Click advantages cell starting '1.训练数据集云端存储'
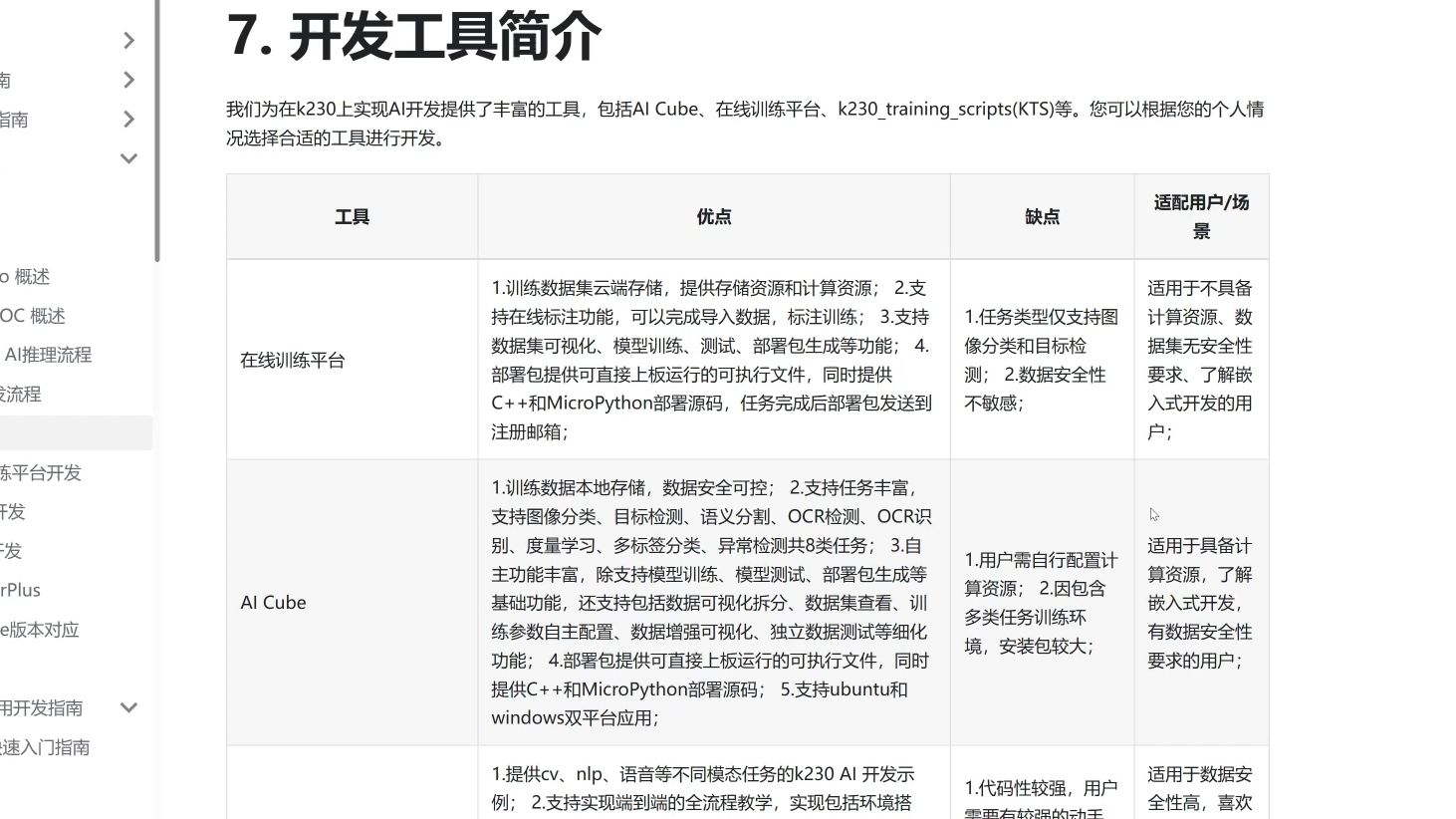Viewport: 1456px width, 819px height. tap(714, 361)
